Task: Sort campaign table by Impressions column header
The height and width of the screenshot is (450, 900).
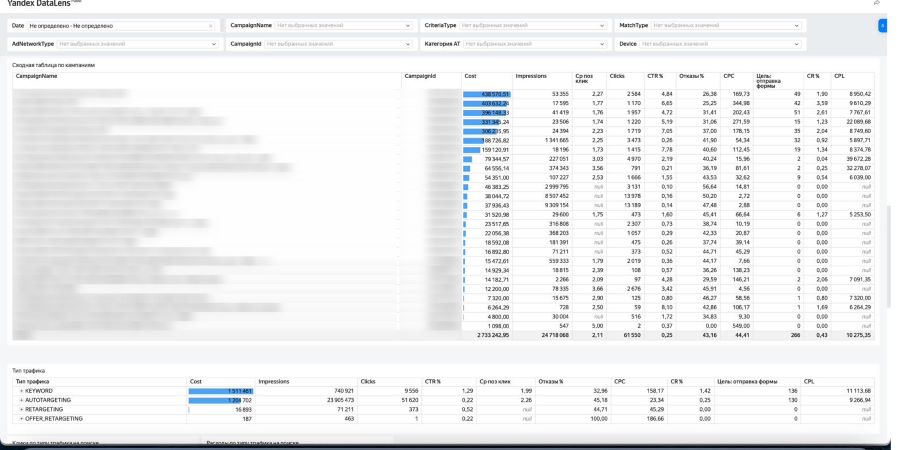Action: tap(531, 76)
